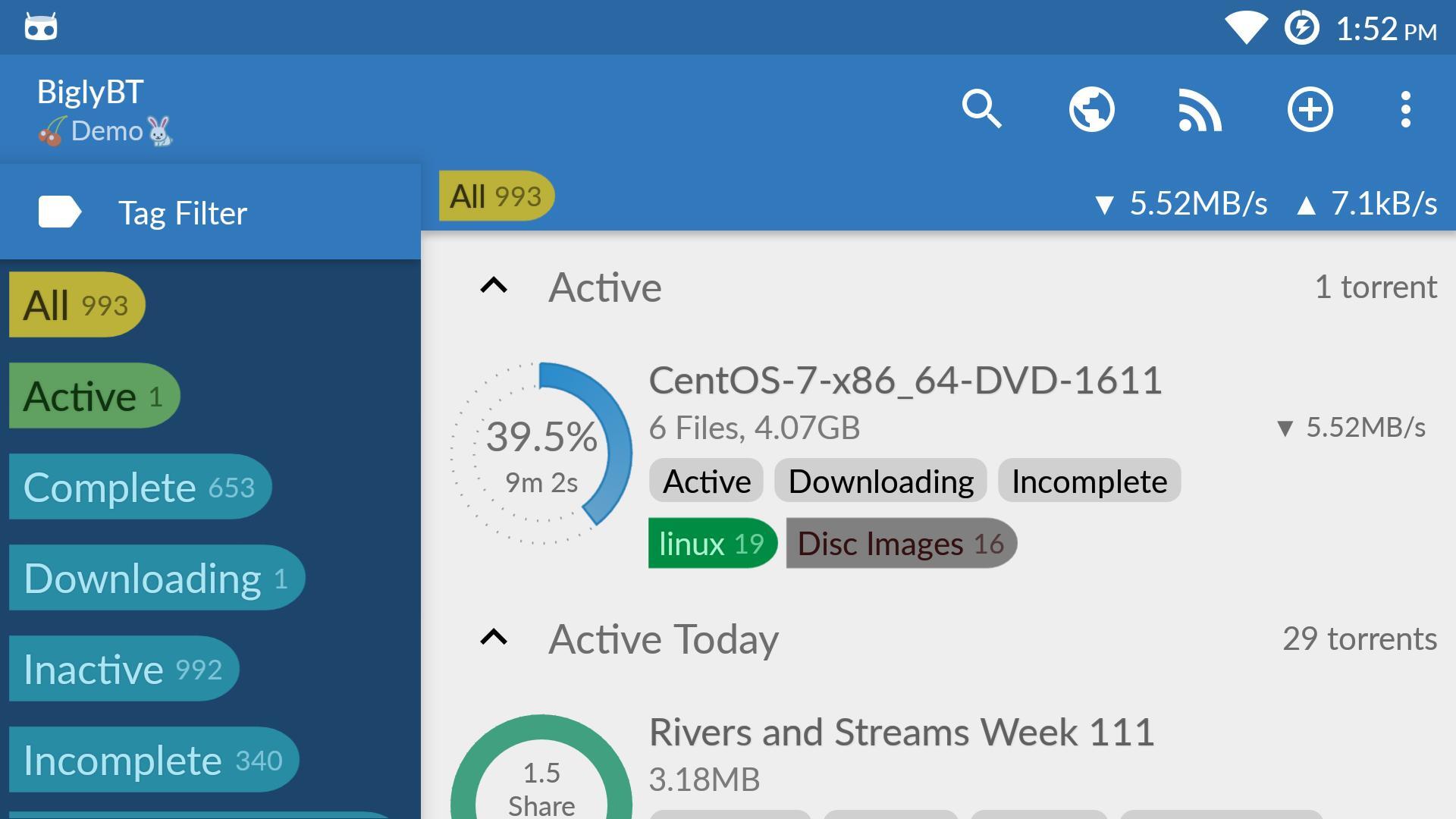Viewport: 1456px width, 819px height.
Task: Filter by the Active 1 sidebar tag
Action: [x=94, y=396]
